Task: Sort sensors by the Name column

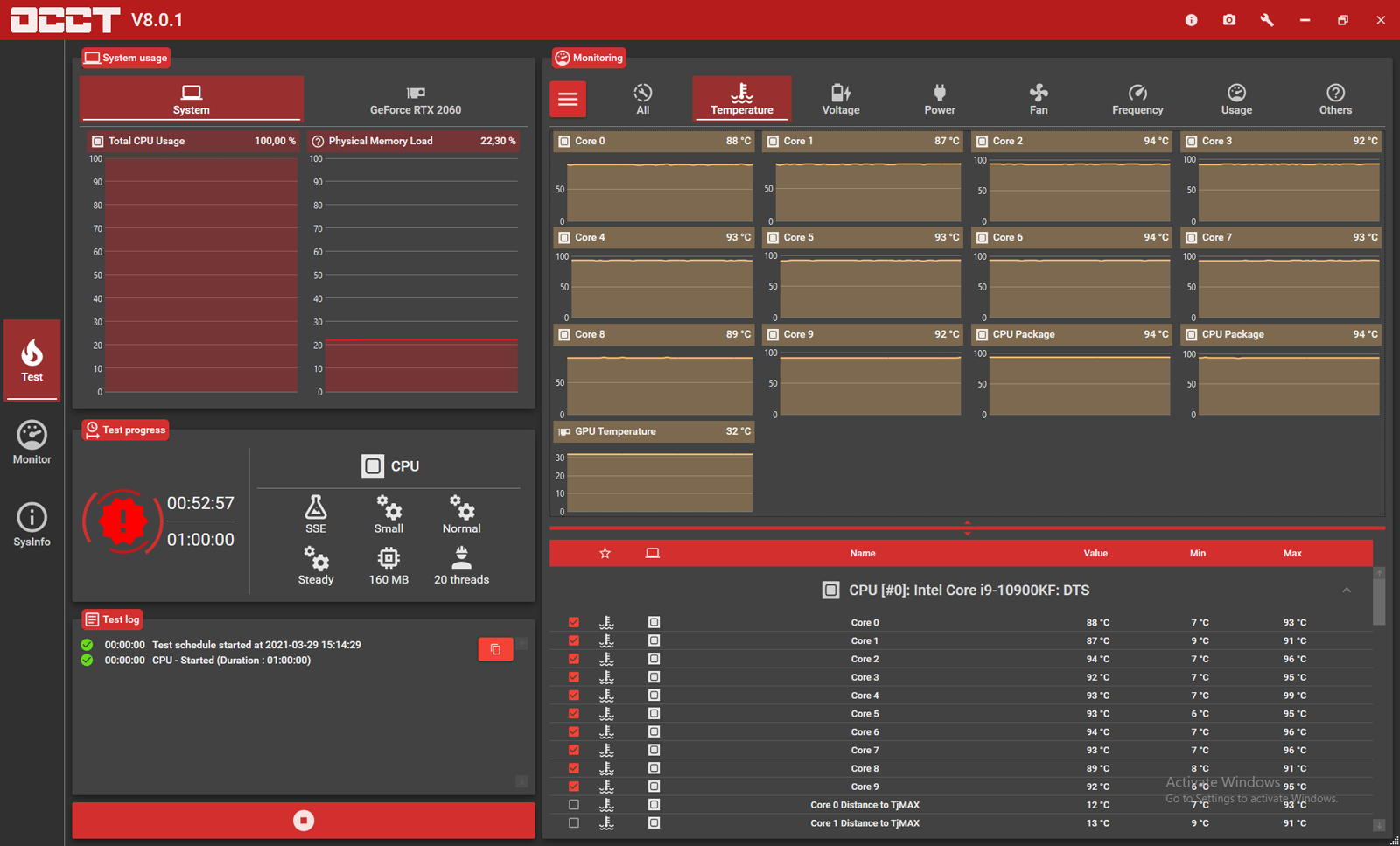Action: (x=863, y=553)
